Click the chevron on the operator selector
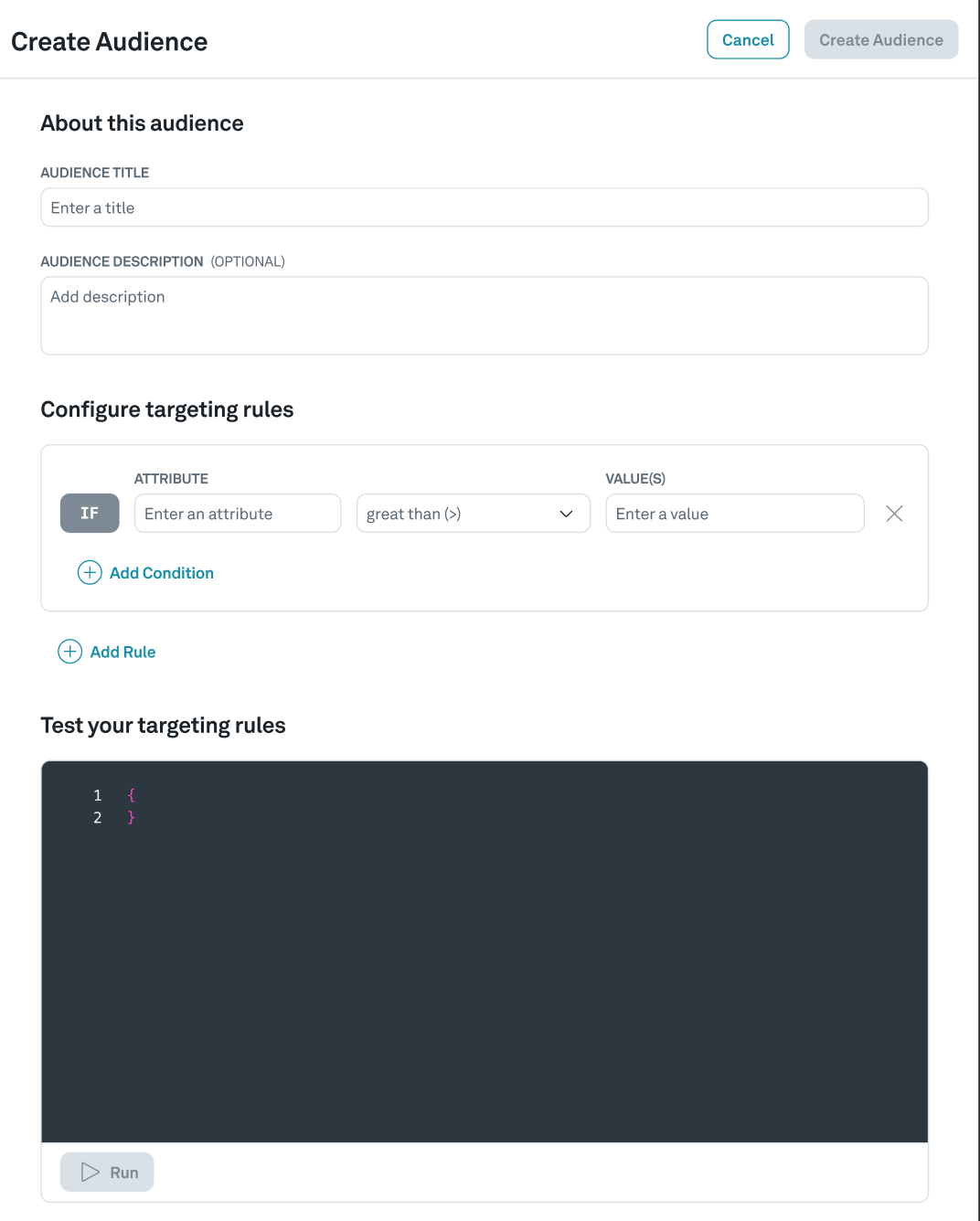This screenshot has width=980, height=1221. [x=565, y=514]
